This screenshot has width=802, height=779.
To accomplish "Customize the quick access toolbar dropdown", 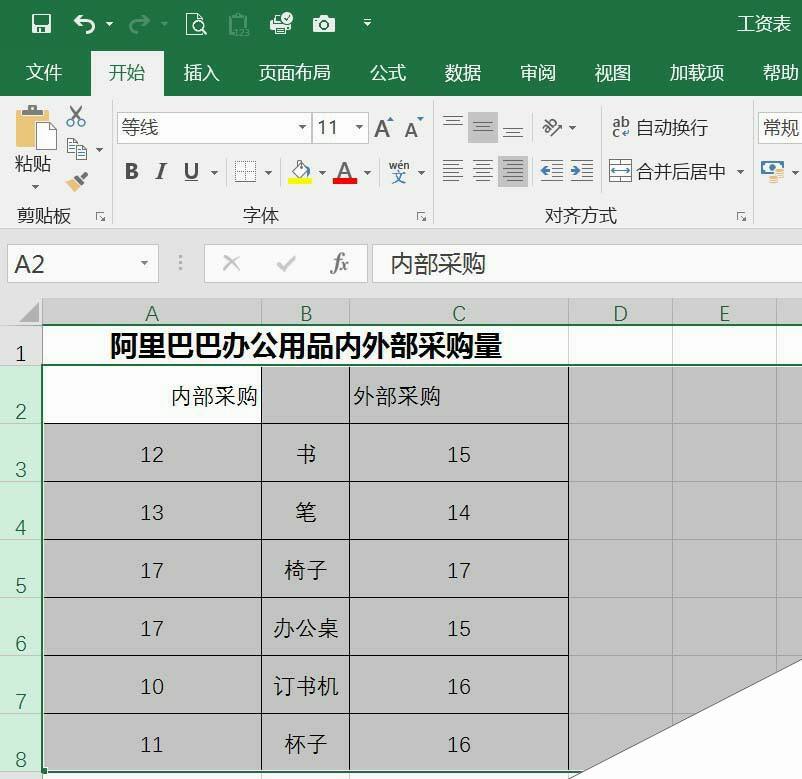I will [367, 24].
